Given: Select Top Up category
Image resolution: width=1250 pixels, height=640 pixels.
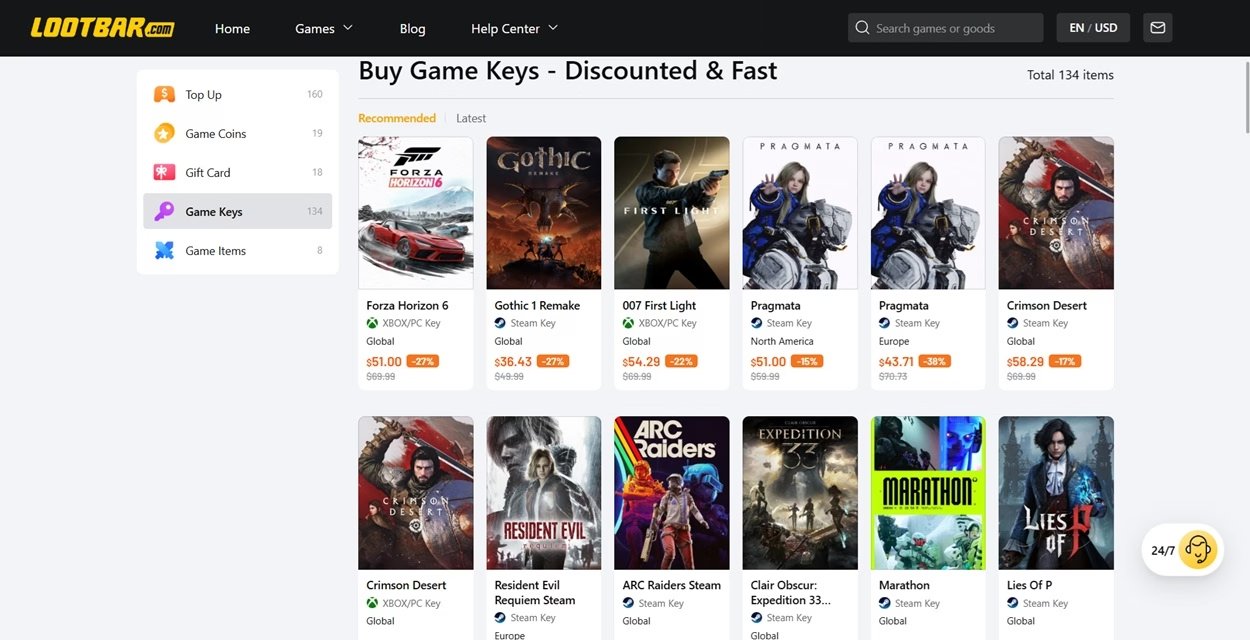Looking at the screenshot, I should [x=238, y=94].
